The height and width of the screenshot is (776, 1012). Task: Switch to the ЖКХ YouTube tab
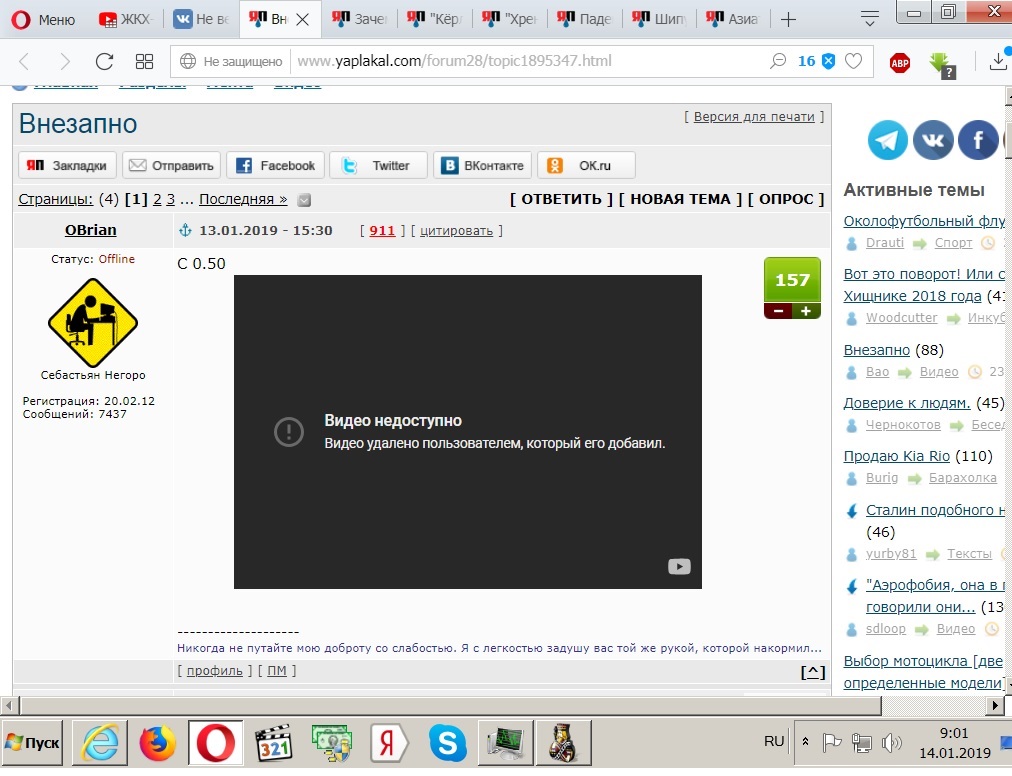(x=125, y=19)
